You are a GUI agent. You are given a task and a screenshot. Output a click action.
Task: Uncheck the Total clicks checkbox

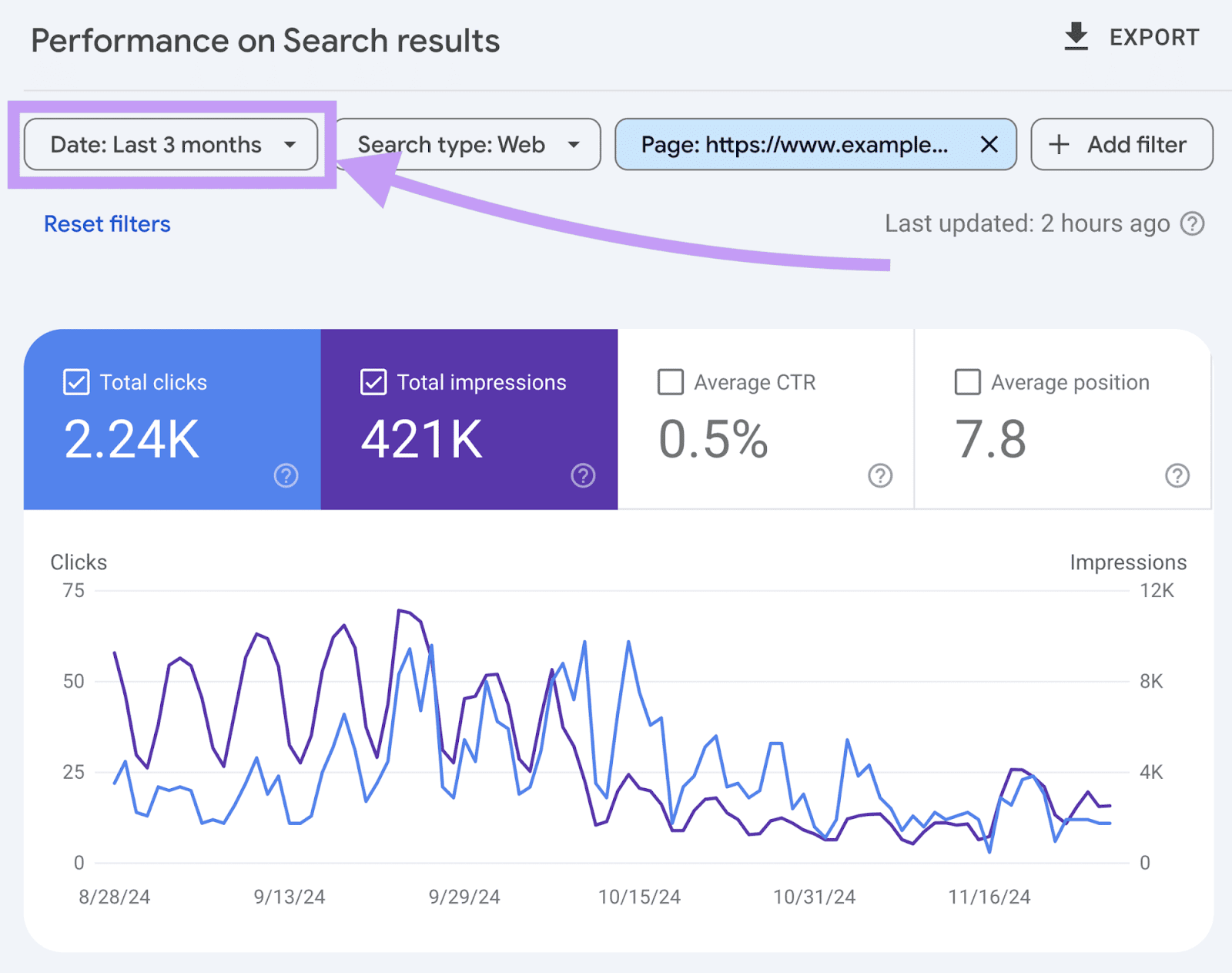tap(76, 382)
